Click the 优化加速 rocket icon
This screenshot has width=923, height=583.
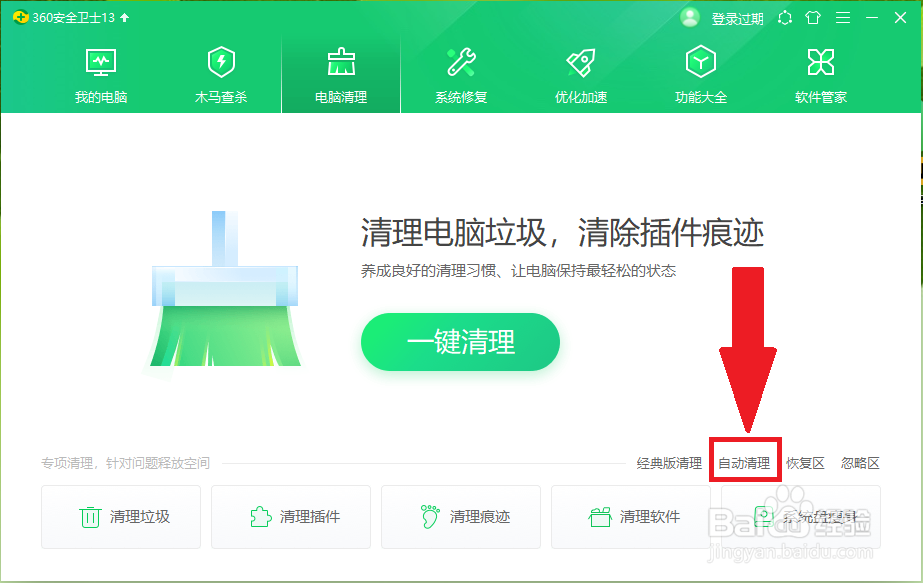580,60
